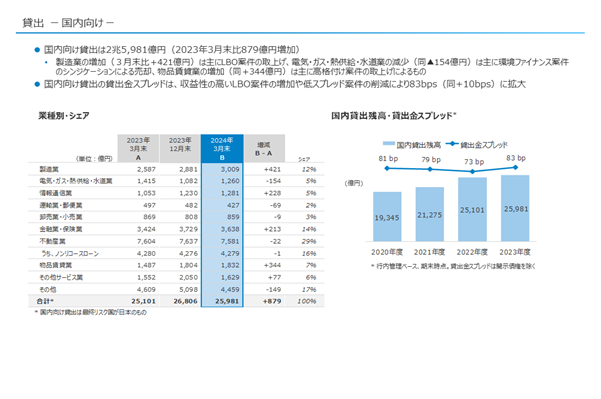Click the 業種別・シェア section heading
Image resolution: width=601 pixels, height=399 pixels.
point(64,115)
